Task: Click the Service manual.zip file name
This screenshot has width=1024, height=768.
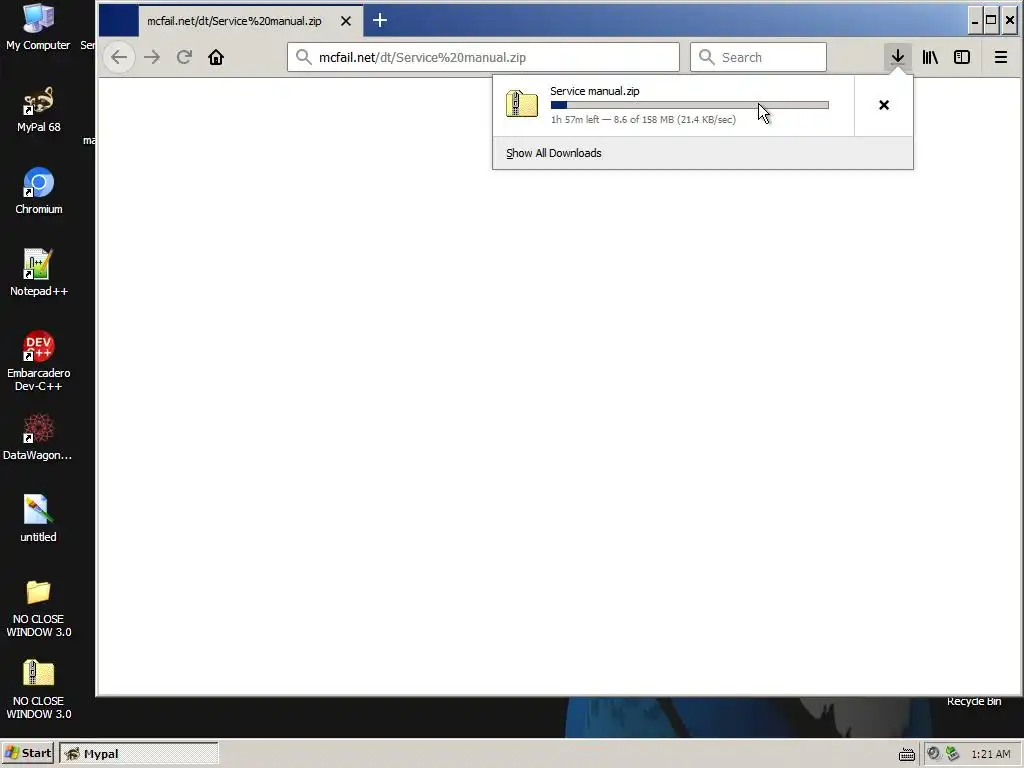Action: [595, 91]
